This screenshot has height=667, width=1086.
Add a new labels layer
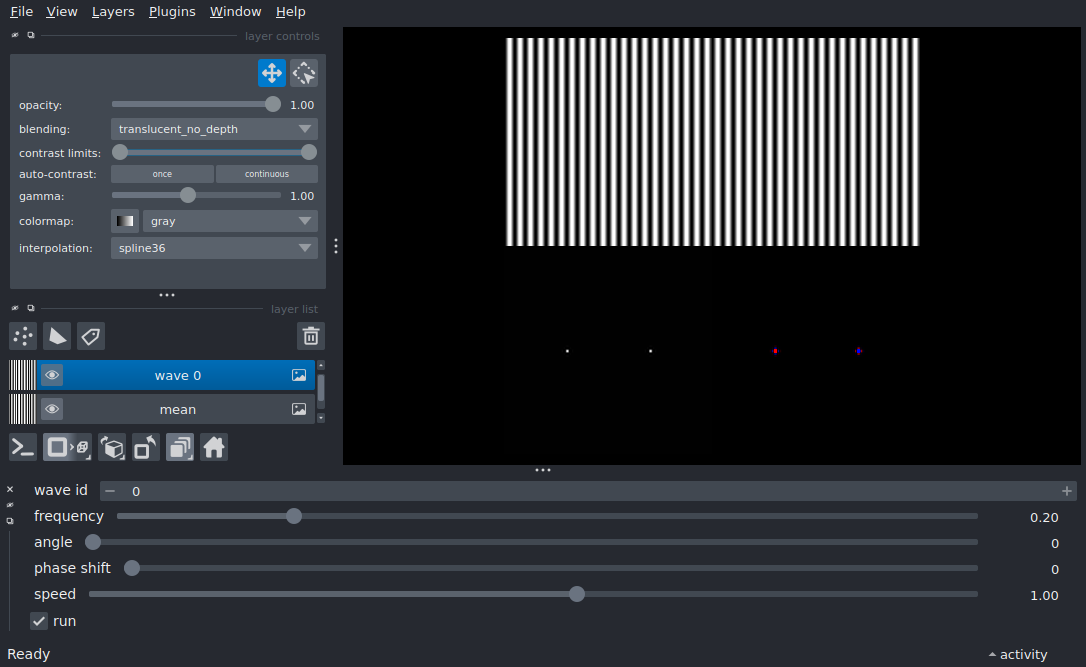[x=91, y=336]
